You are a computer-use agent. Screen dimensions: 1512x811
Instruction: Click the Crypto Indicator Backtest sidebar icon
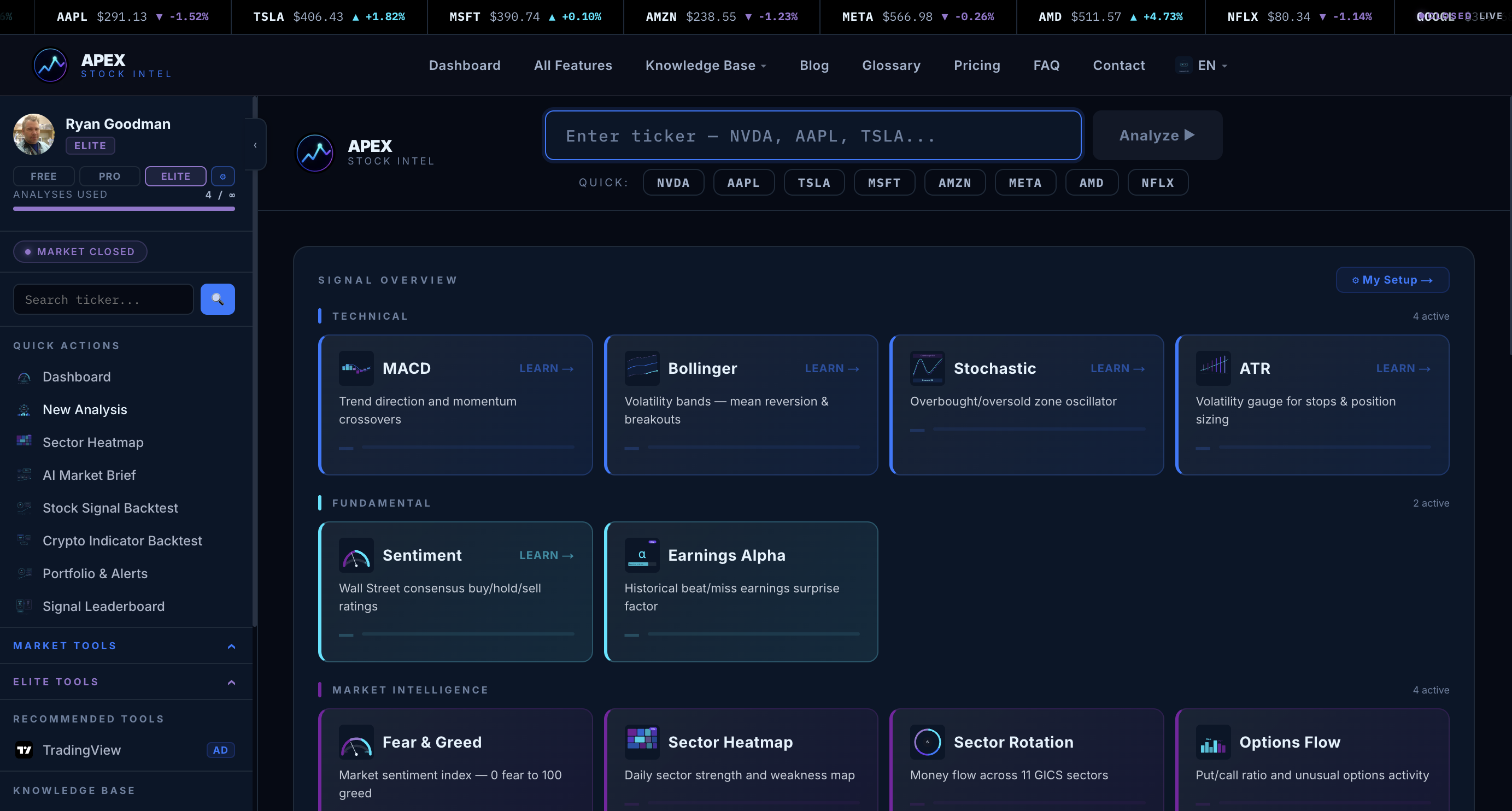click(x=24, y=540)
